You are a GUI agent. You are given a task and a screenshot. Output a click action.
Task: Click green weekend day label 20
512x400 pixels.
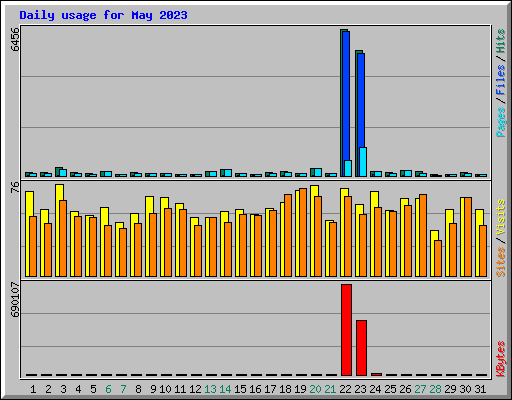tap(315, 389)
